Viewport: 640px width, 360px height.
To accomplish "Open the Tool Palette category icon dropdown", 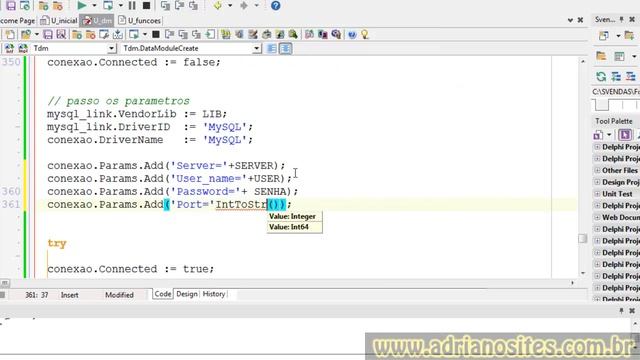I will click(609, 135).
